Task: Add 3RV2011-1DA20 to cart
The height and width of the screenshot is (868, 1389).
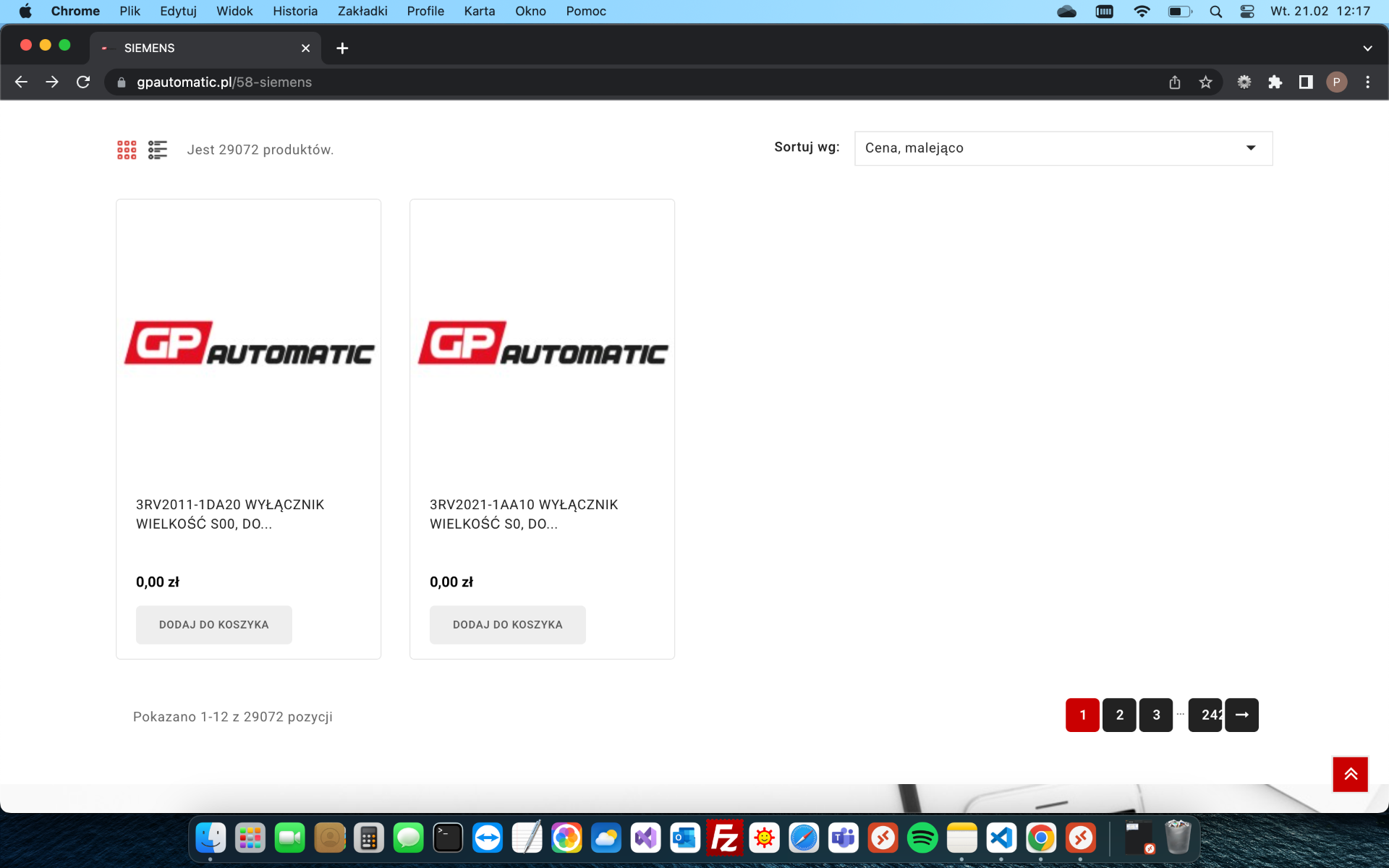Action: (213, 624)
